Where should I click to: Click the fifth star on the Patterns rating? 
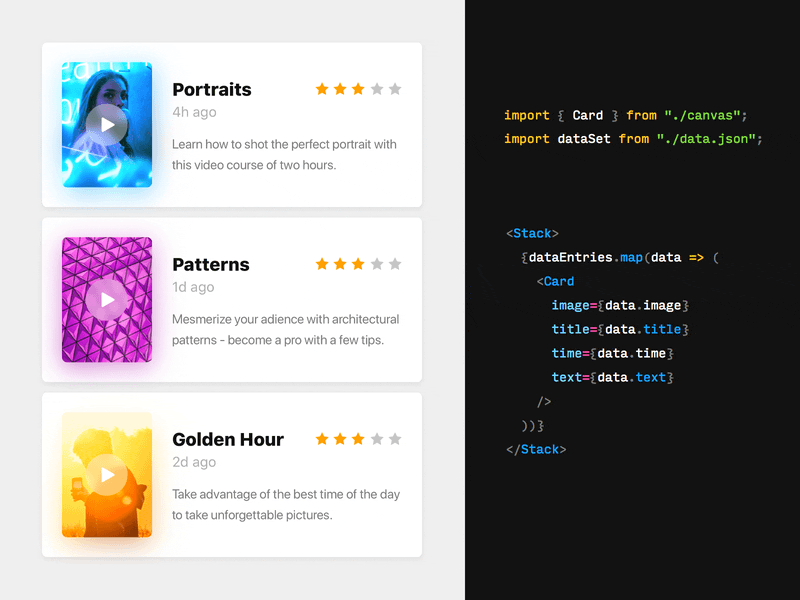pos(394,265)
